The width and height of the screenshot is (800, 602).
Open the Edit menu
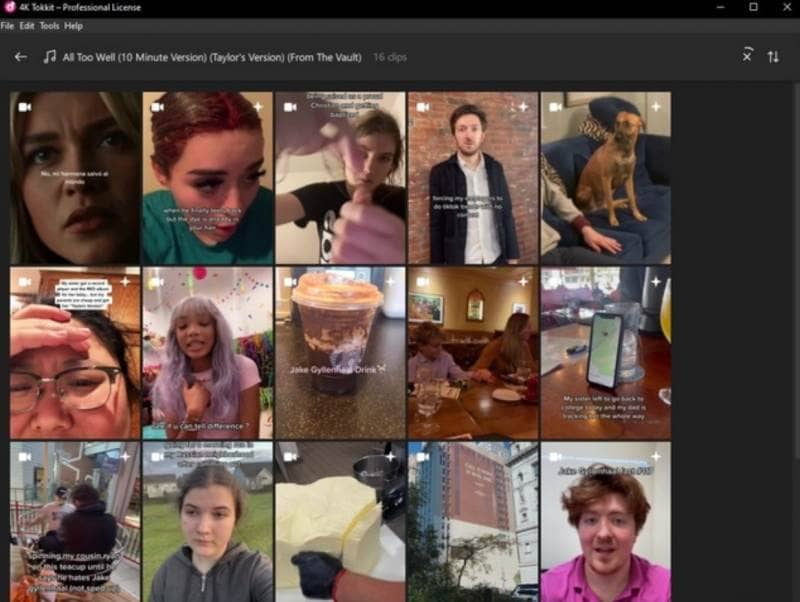(27, 26)
